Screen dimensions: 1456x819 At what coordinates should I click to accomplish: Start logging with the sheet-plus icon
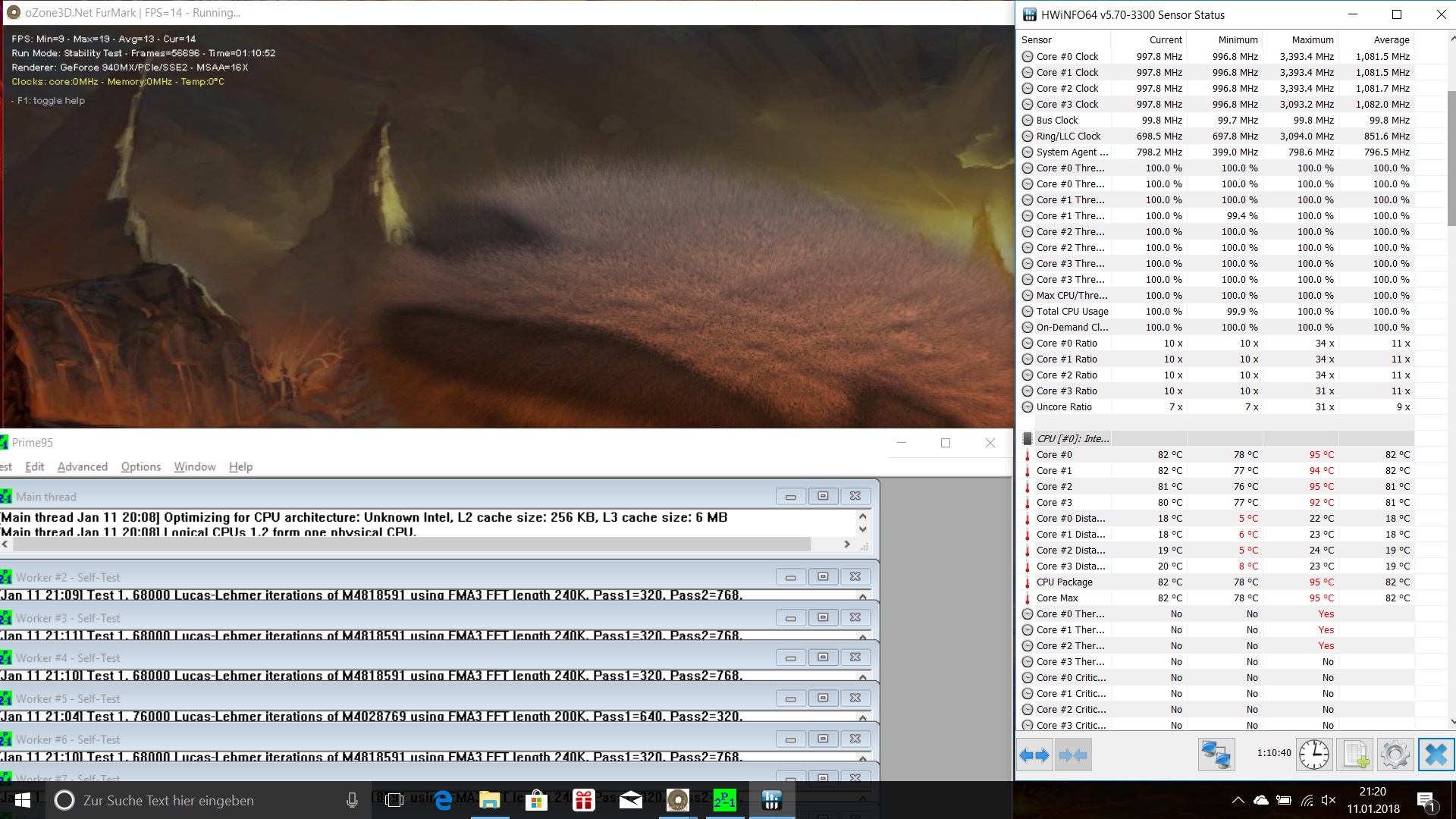1355,755
